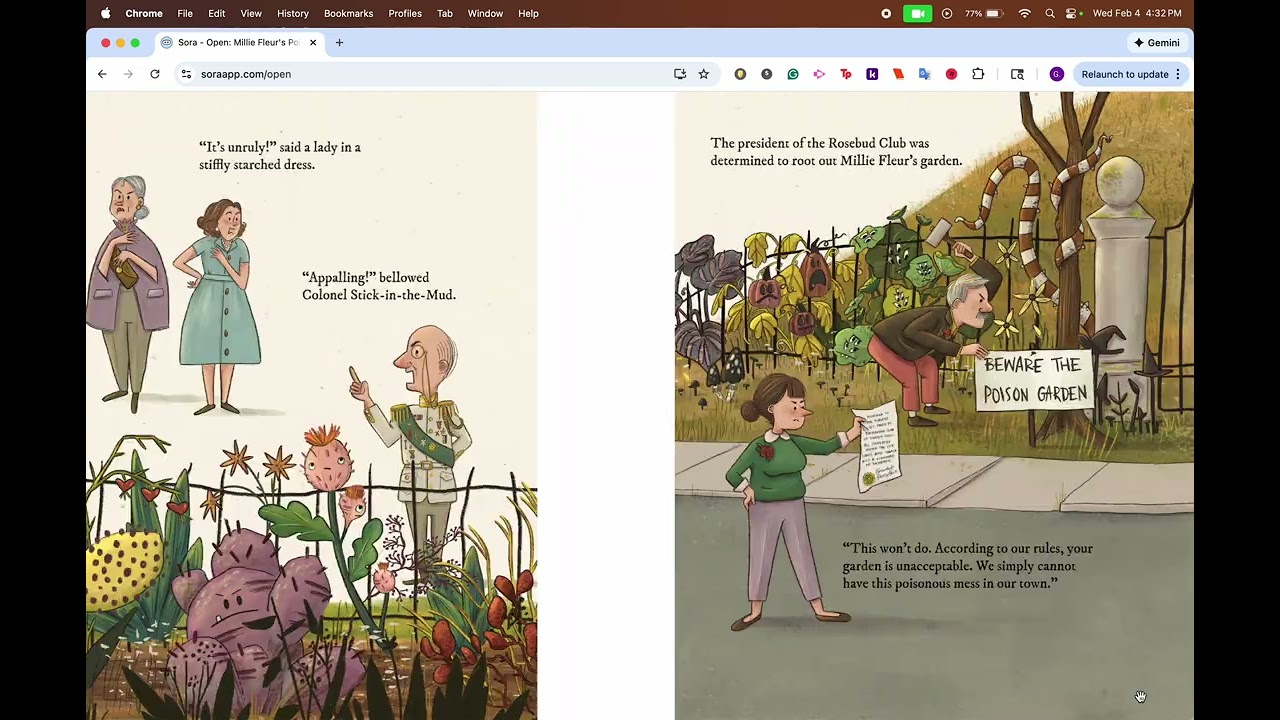The width and height of the screenshot is (1280, 720).
Task: Open the orange book extension
Action: coord(898,74)
